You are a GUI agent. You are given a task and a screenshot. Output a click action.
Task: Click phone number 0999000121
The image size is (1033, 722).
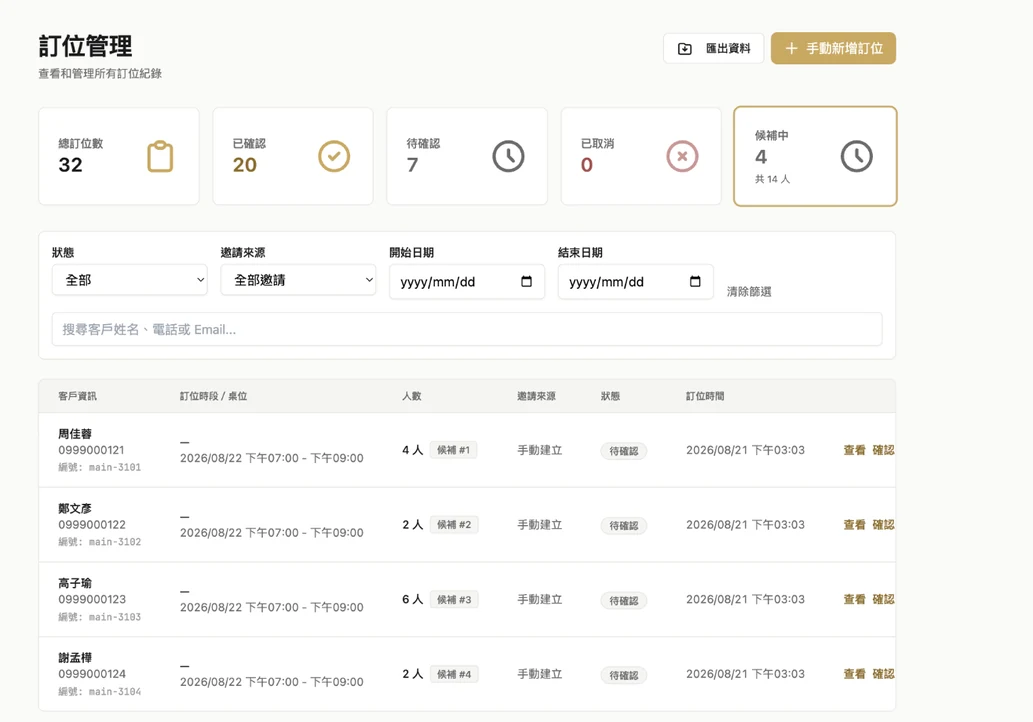(92, 450)
